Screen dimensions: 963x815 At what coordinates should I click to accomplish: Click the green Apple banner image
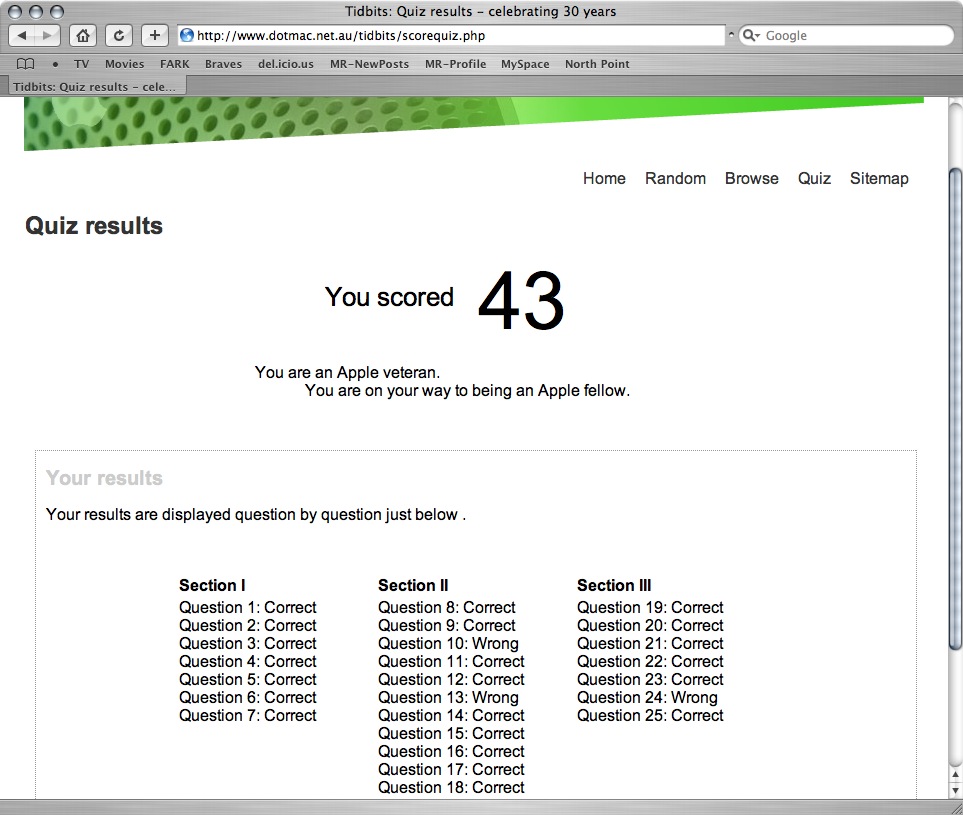coord(474,123)
